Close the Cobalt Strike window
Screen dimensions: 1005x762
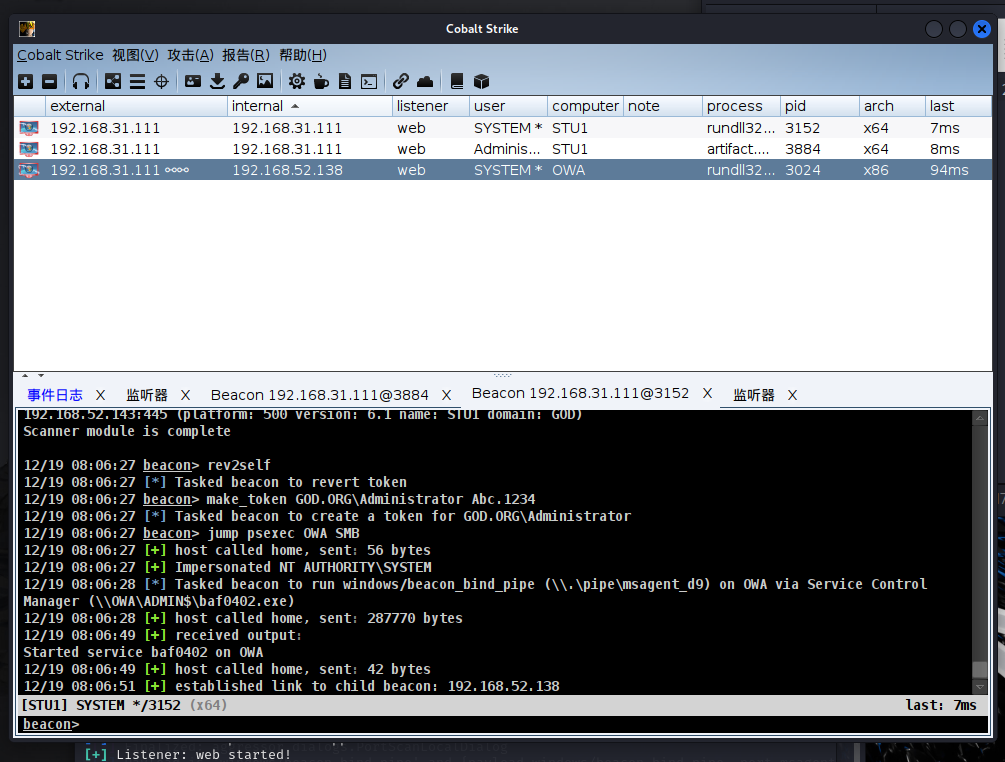click(981, 29)
